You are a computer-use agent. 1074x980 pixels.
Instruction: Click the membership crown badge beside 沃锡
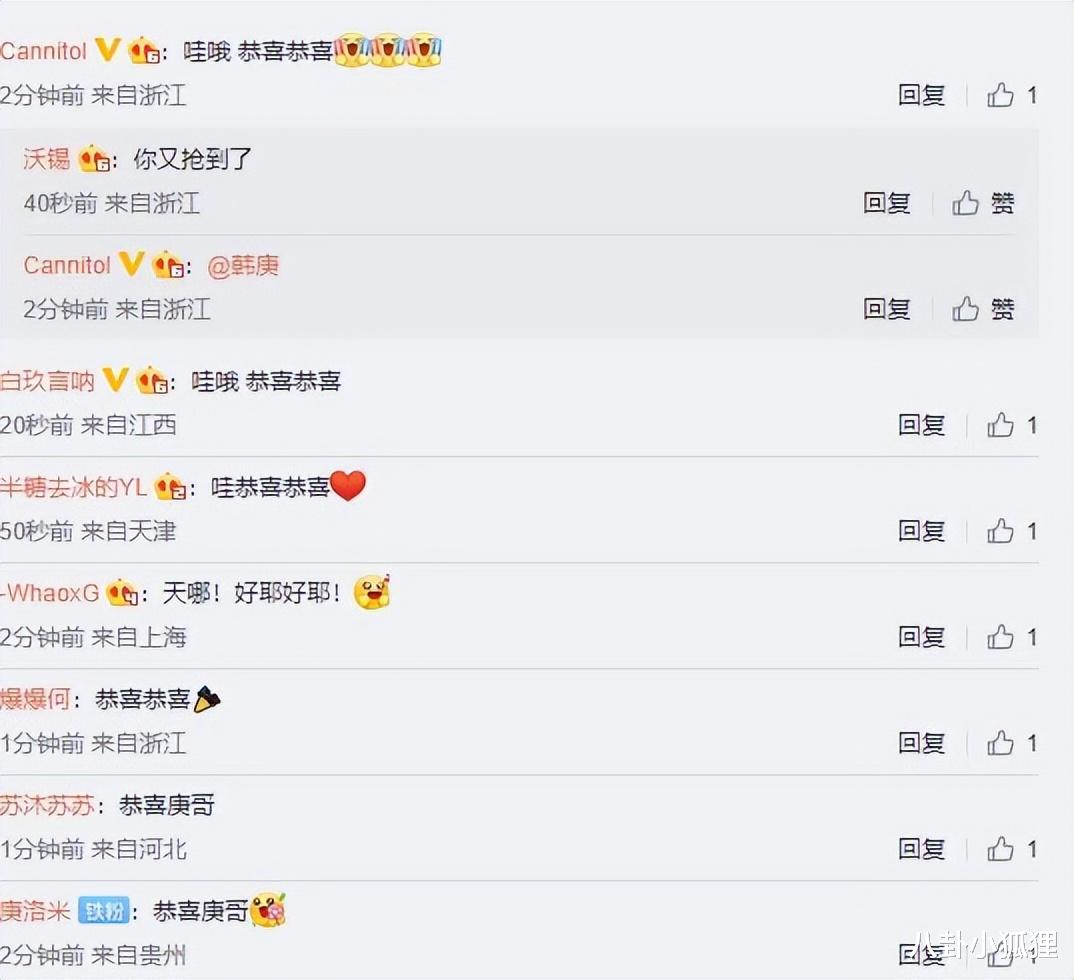[95, 160]
